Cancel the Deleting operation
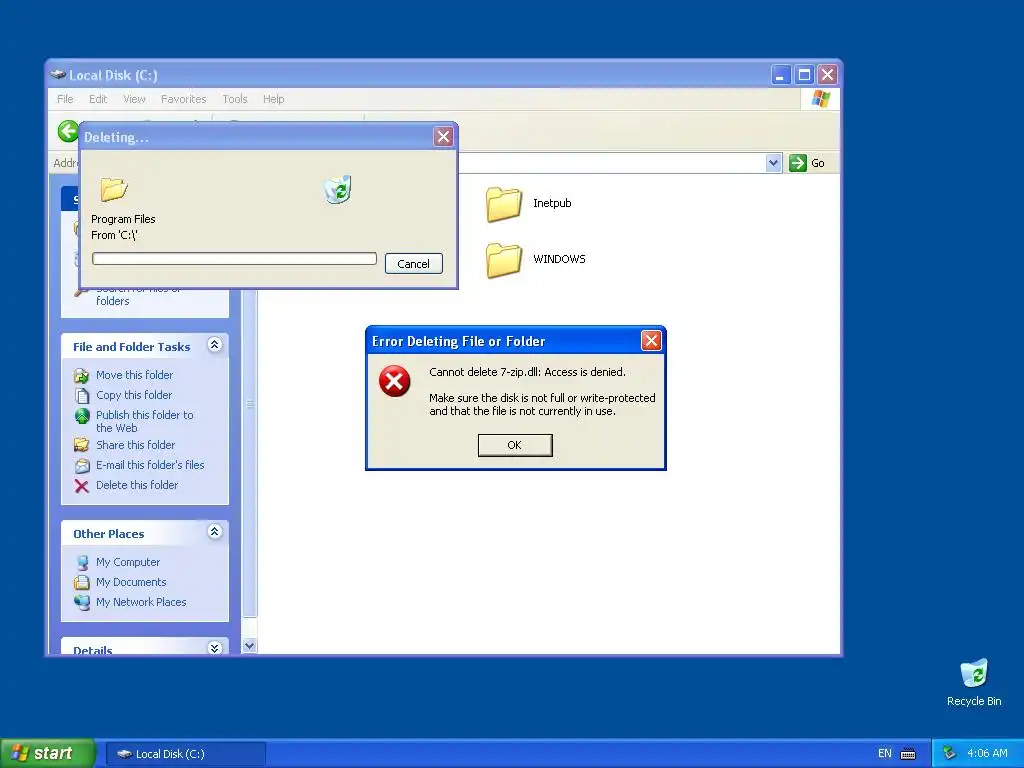 (x=413, y=263)
